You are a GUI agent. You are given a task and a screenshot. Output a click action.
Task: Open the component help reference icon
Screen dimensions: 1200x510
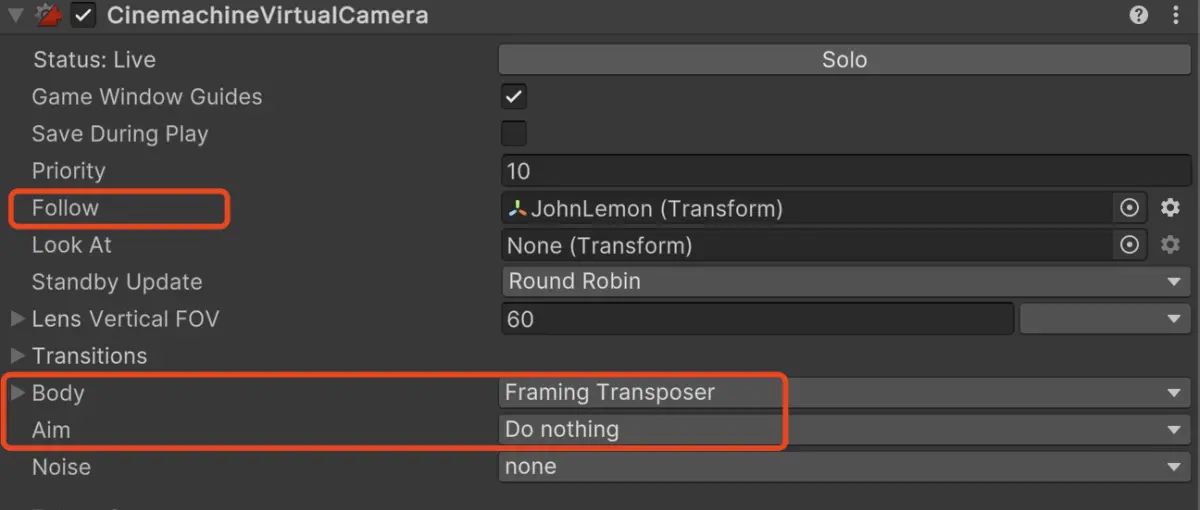pyautogui.click(x=1139, y=15)
